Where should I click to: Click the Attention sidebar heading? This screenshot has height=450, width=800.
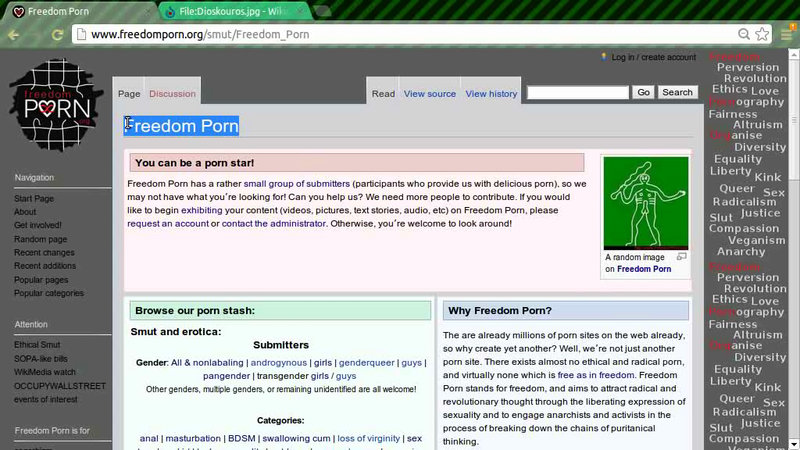point(31,324)
